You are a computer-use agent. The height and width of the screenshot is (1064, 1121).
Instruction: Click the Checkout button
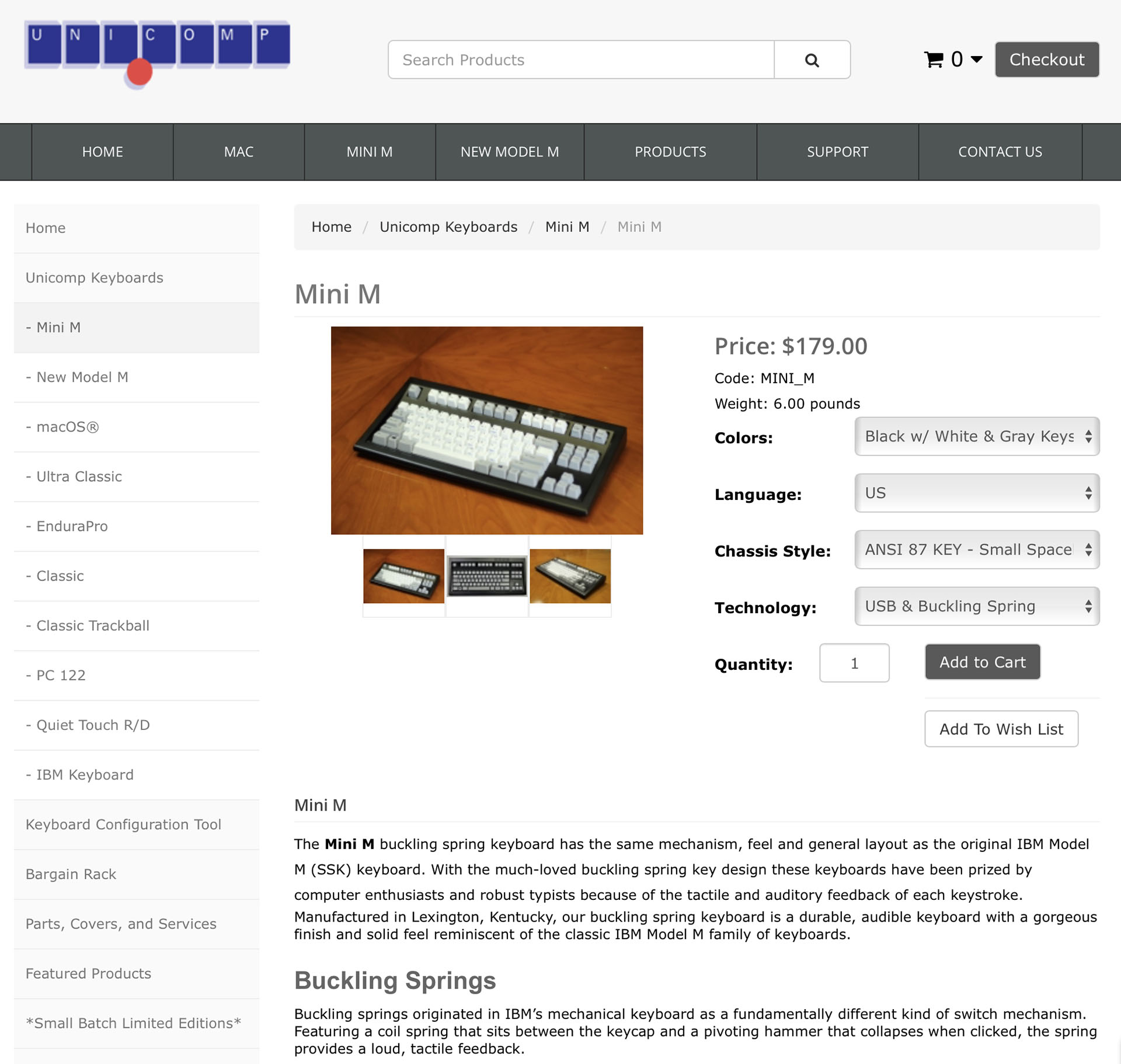[x=1047, y=60]
